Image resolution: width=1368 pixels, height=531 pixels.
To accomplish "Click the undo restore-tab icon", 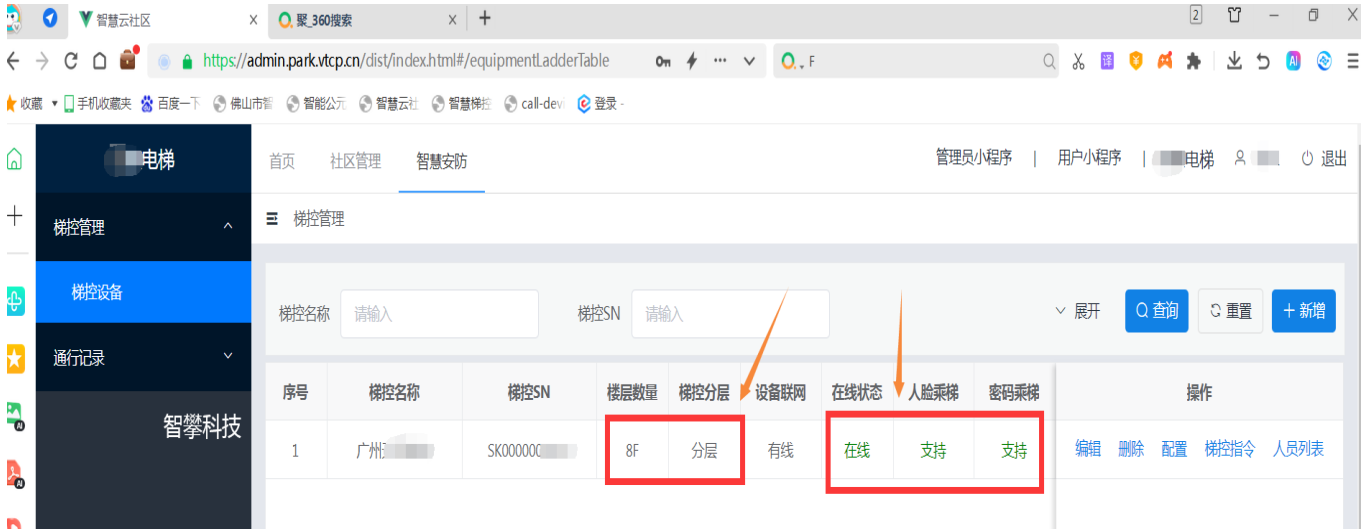I will pyautogui.click(x=1263, y=61).
